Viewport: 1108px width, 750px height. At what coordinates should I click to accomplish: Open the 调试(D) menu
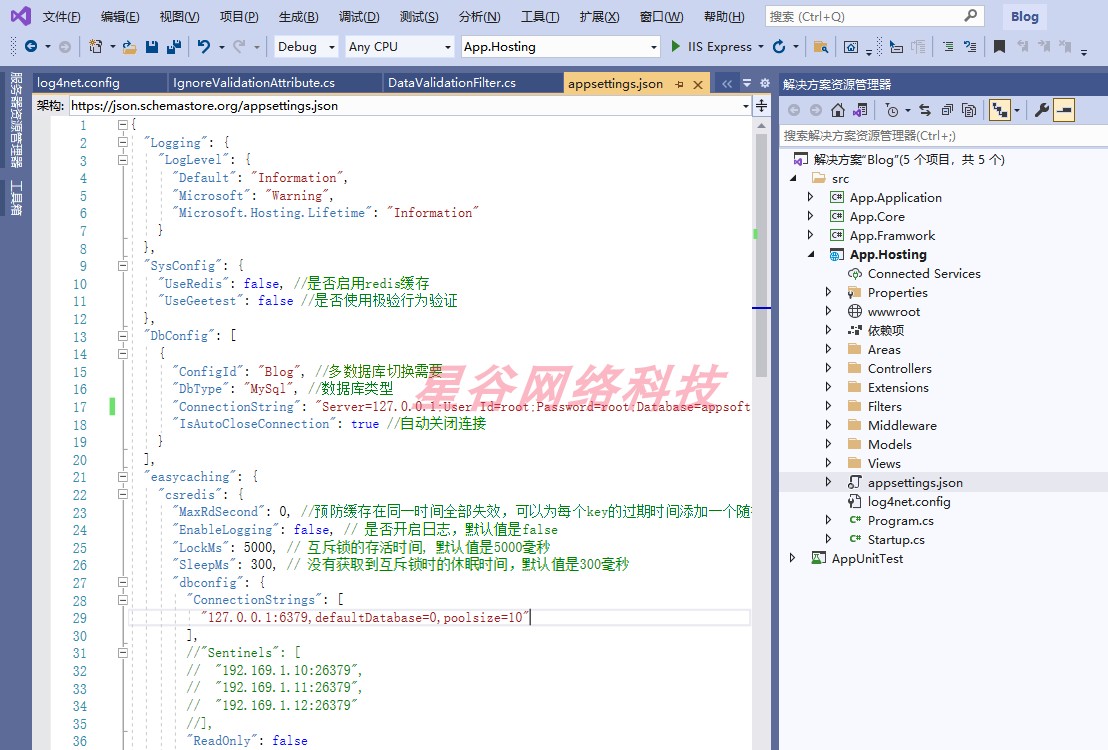tap(359, 16)
